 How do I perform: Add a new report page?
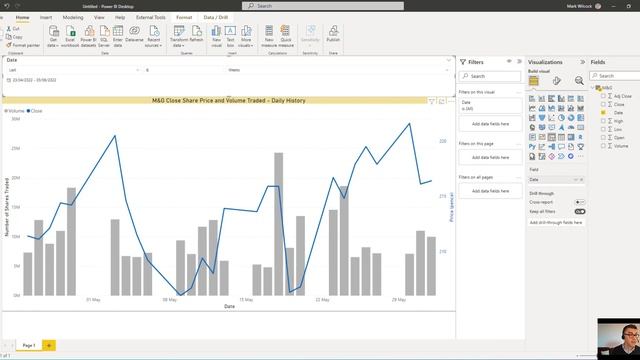pyautogui.click(x=49, y=345)
